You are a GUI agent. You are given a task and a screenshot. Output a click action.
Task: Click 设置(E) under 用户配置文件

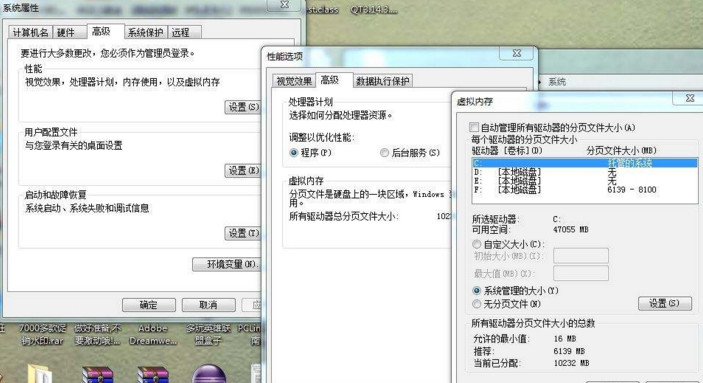(243, 171)
